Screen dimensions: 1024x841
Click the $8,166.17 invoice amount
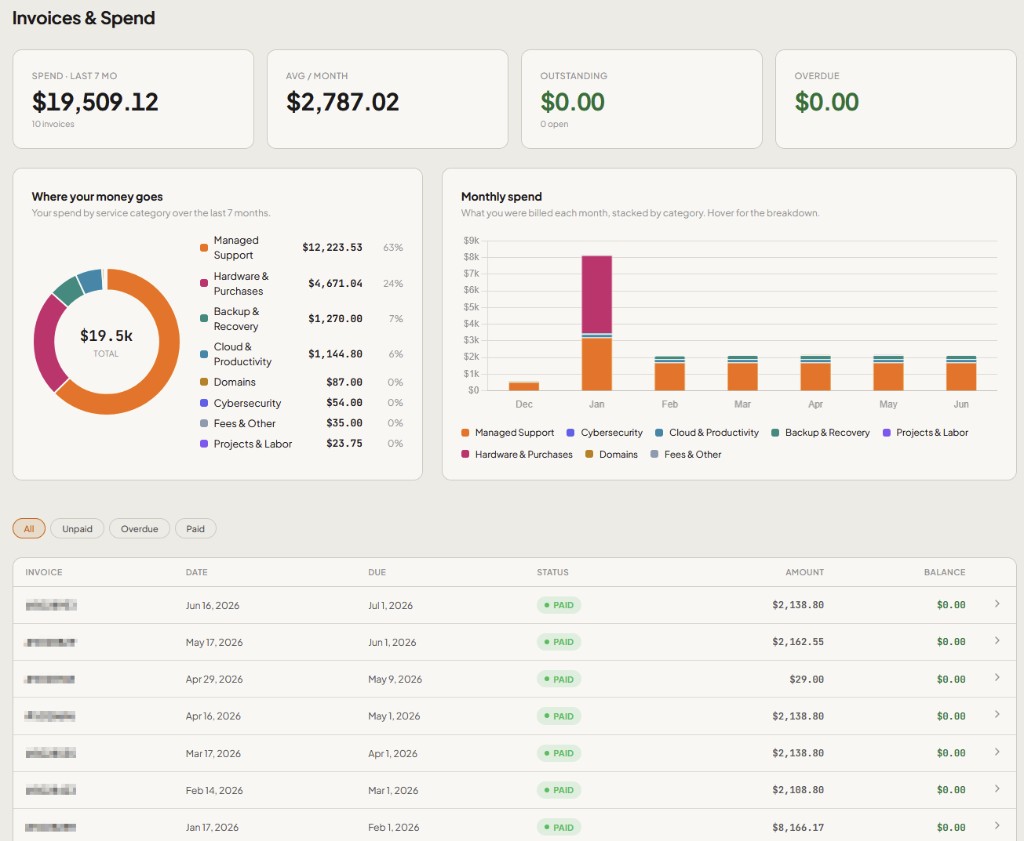pyautogui.click(x=798, y=827)
